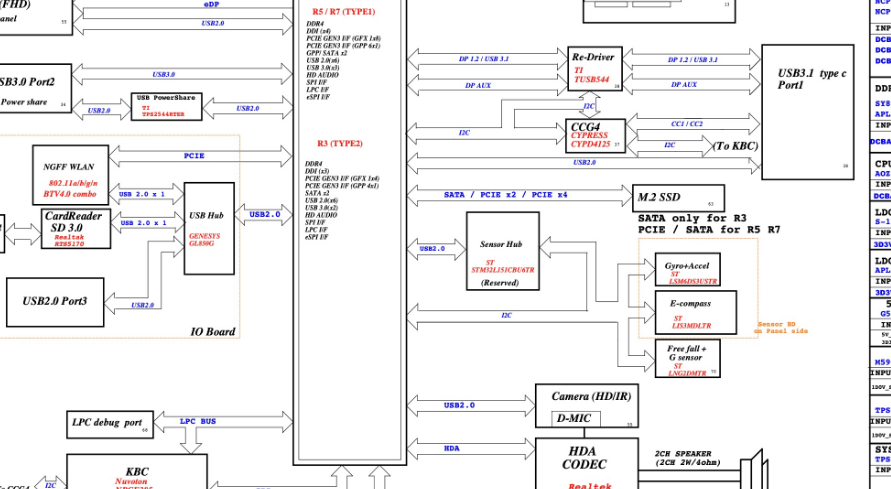Click the Gyro+Accel block label
This screenshot has height=489, width=891.
tap(687, 266)
